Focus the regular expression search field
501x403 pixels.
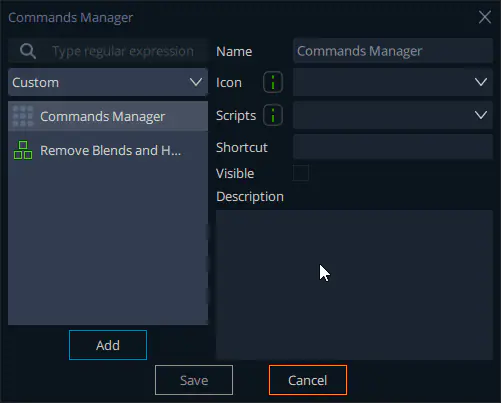coord(123,51)
